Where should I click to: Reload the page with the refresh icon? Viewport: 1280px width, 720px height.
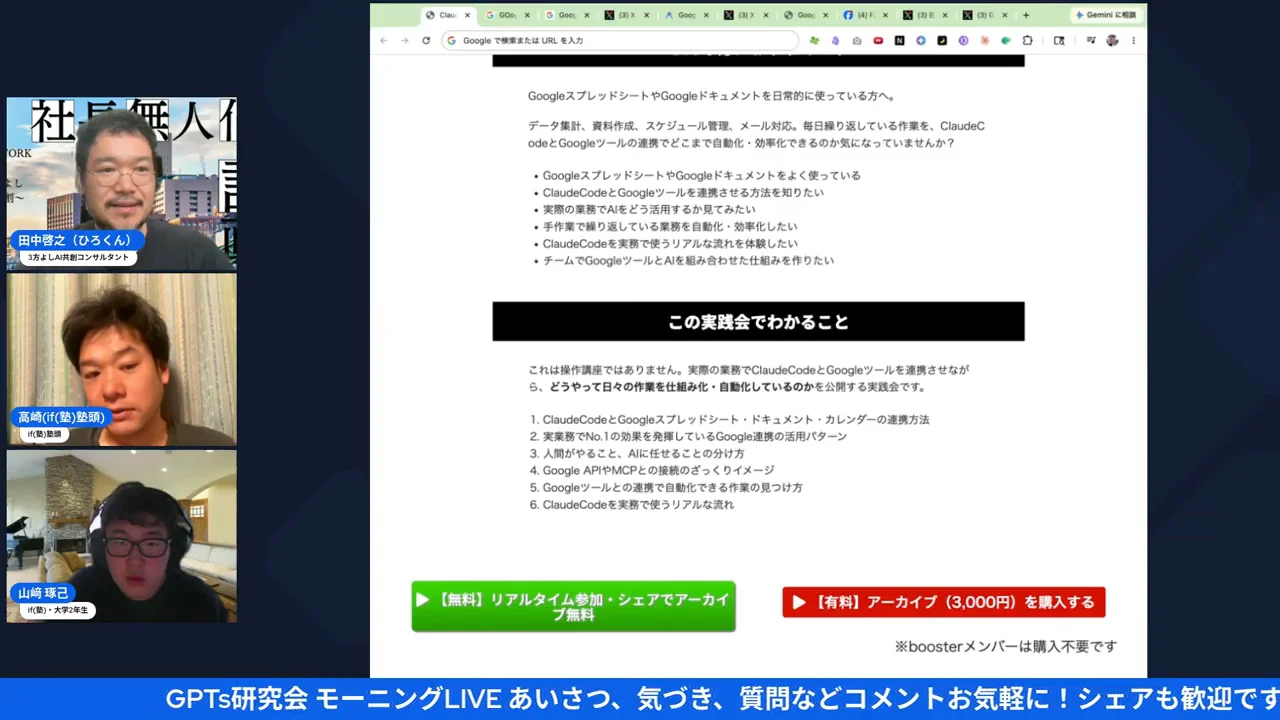coord(426,40)
